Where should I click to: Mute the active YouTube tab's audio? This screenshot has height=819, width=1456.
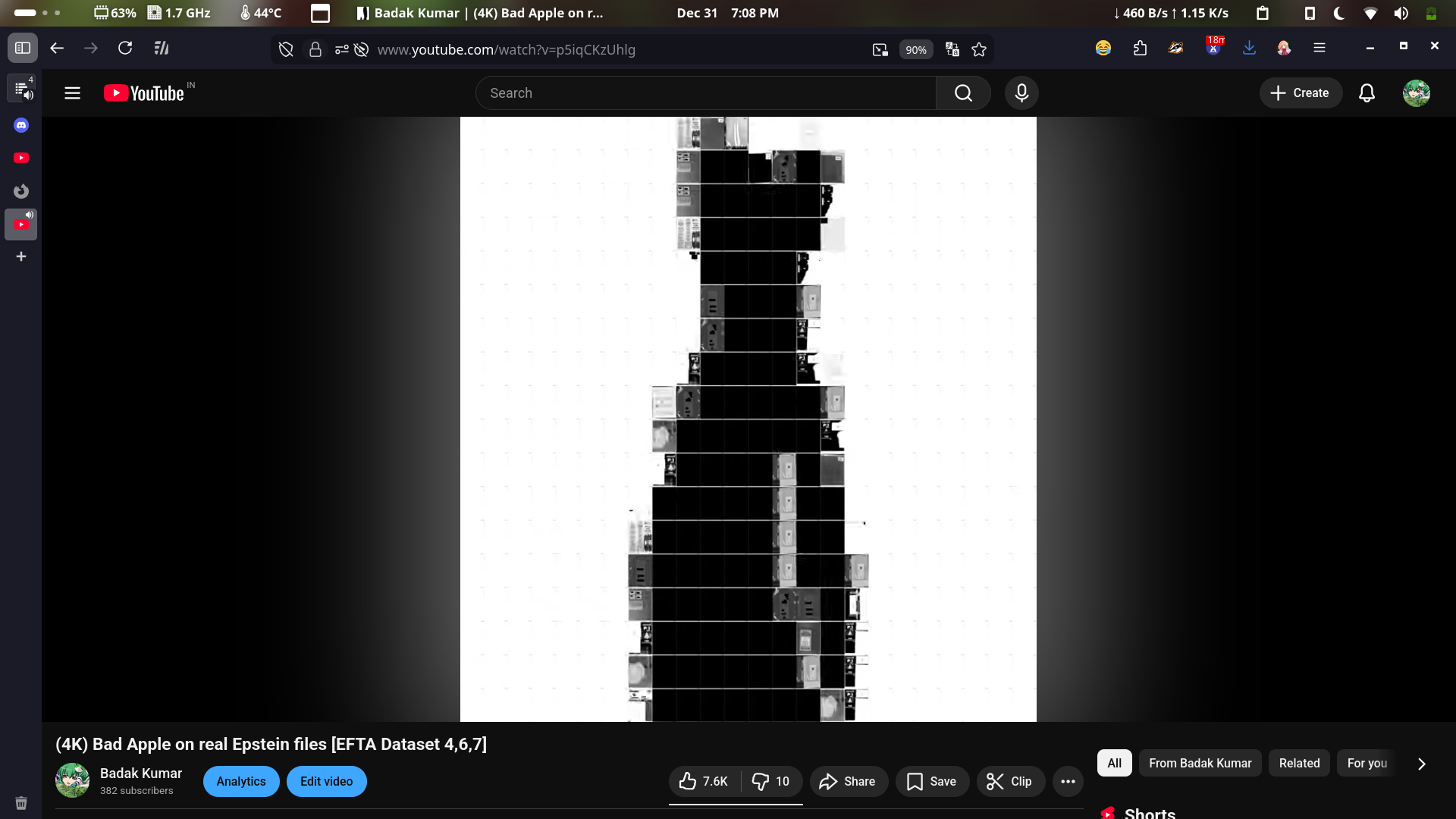tap(30, 215)
